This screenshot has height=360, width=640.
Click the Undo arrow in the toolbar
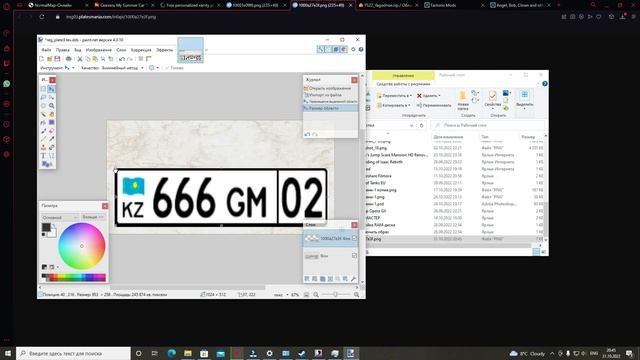point(122,59)
